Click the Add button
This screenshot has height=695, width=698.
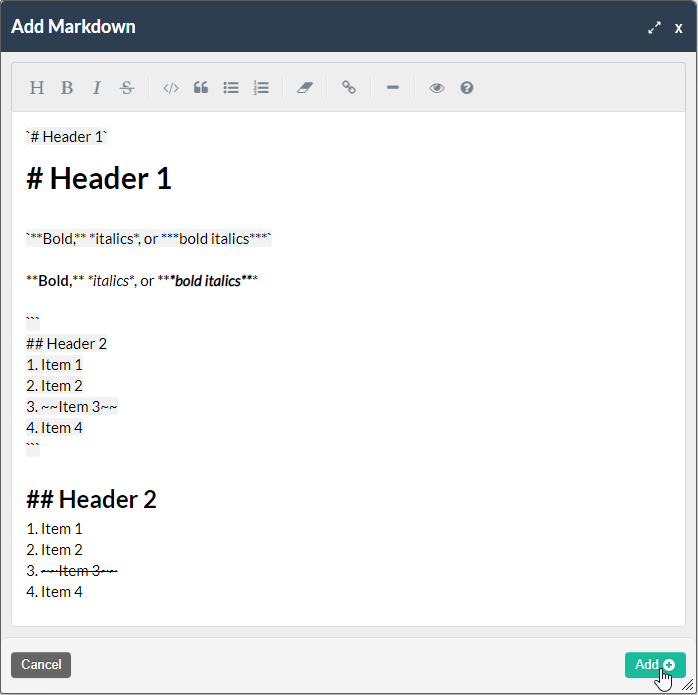655,665
